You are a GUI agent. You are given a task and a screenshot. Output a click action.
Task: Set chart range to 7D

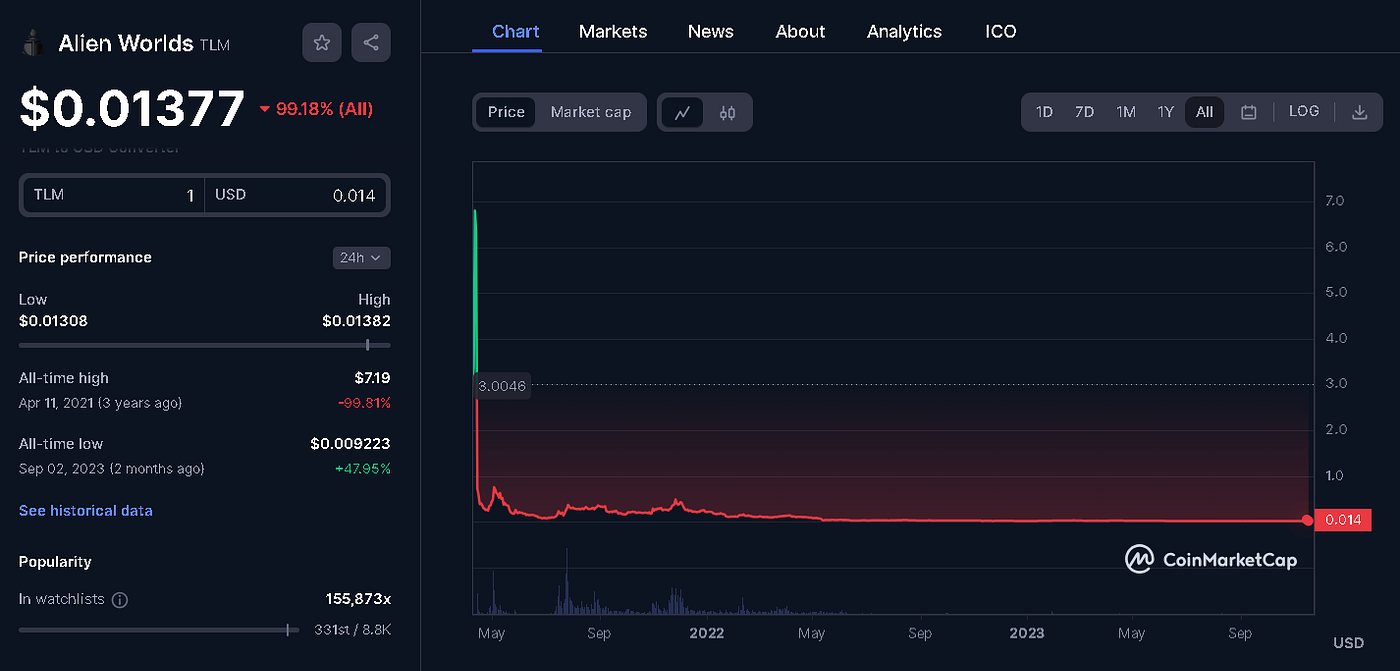1084,112
